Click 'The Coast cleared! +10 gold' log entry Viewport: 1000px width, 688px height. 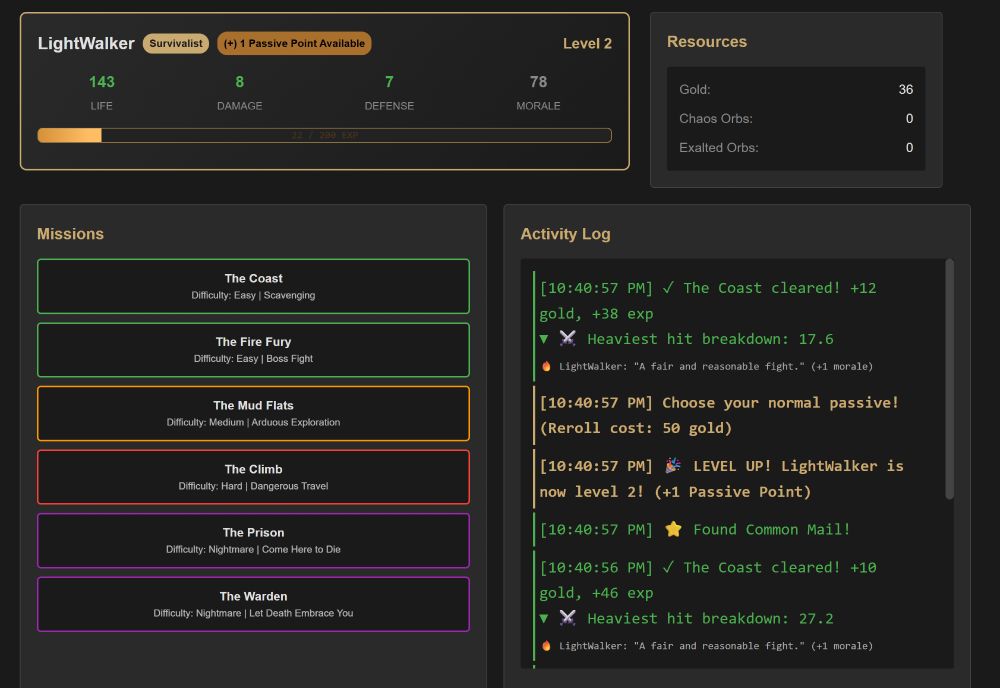[x=739, y=606]
